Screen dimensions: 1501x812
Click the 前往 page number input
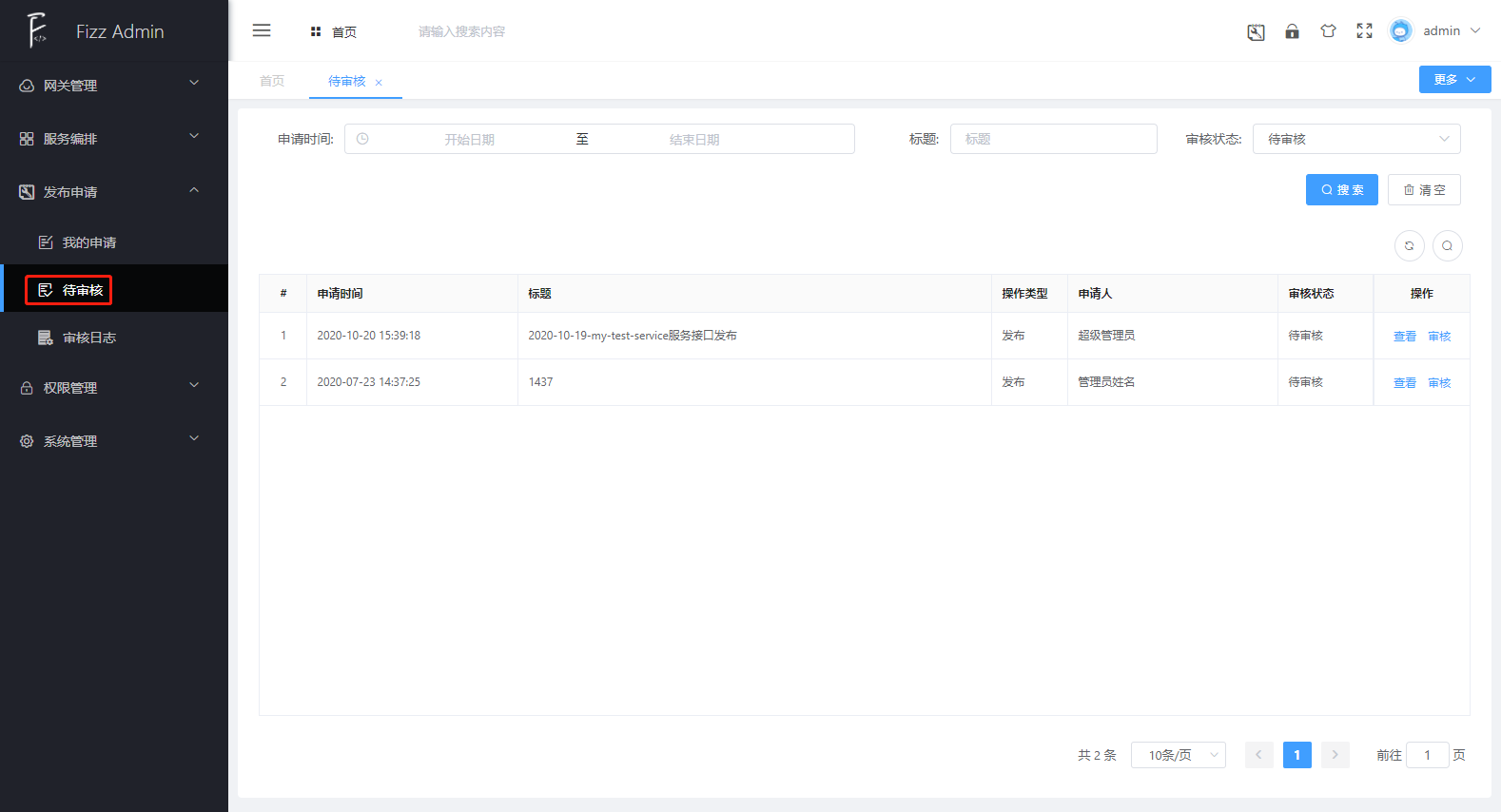(1427, 755)
